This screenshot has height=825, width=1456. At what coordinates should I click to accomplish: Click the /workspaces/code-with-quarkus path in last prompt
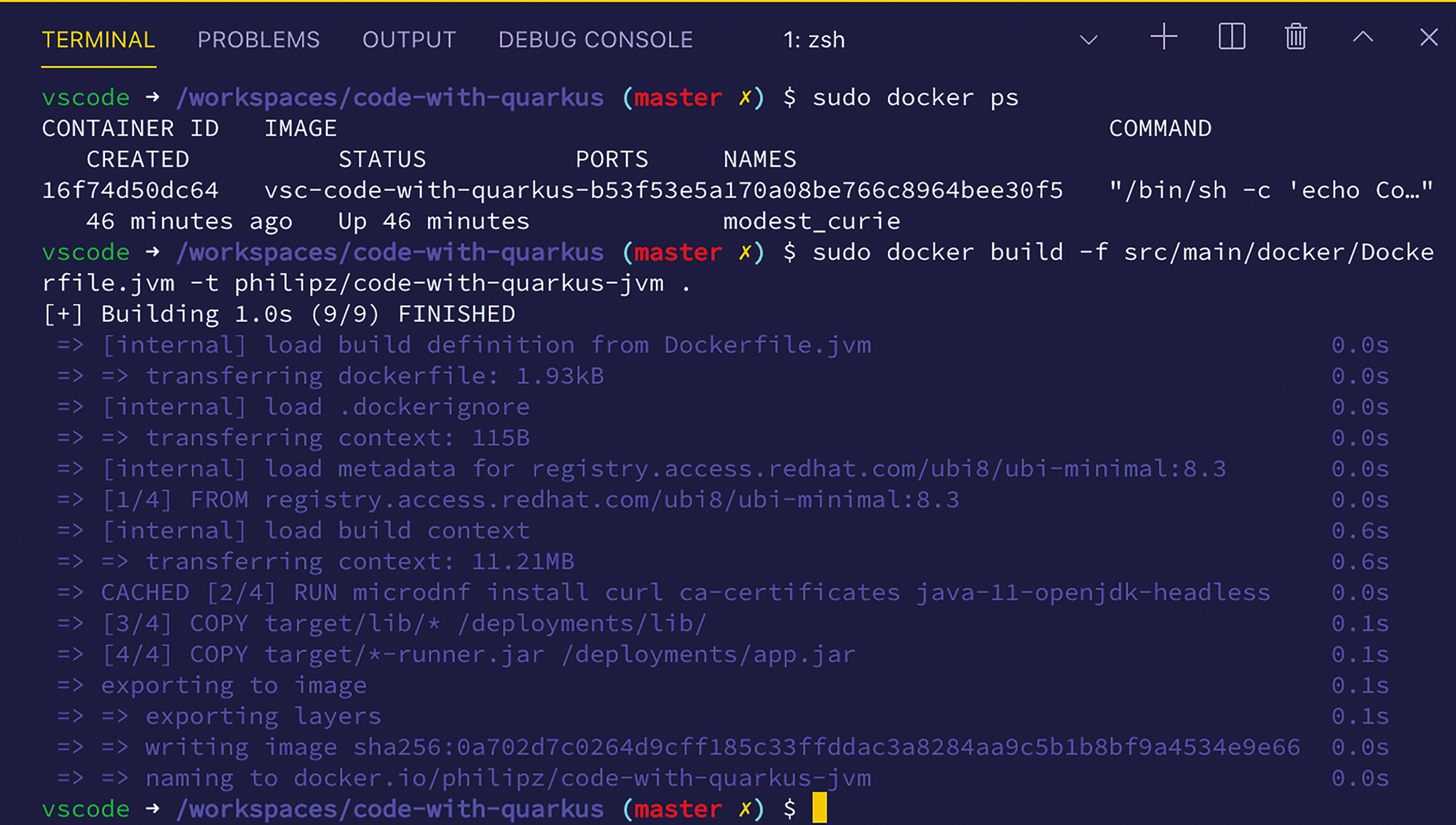390,809
